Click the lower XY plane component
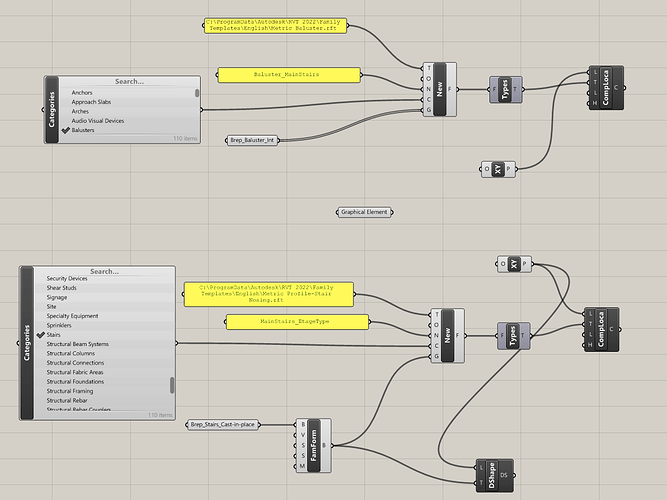The width and height of the screenshot is (667, 500). tap(514, 264)
